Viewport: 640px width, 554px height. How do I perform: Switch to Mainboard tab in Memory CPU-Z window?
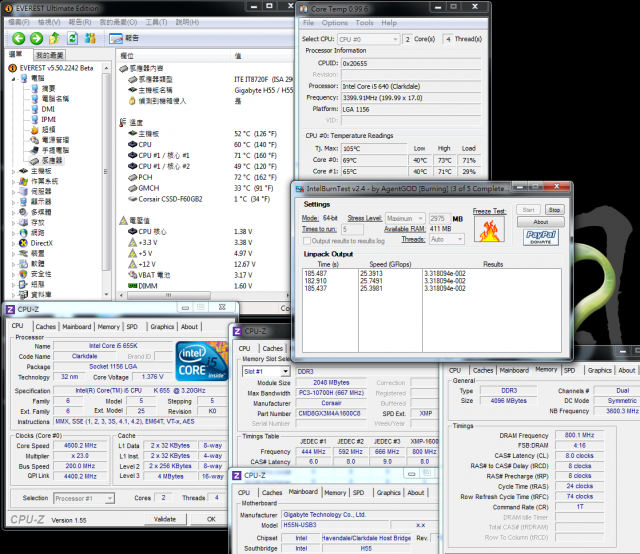click(x=514, y=370)
